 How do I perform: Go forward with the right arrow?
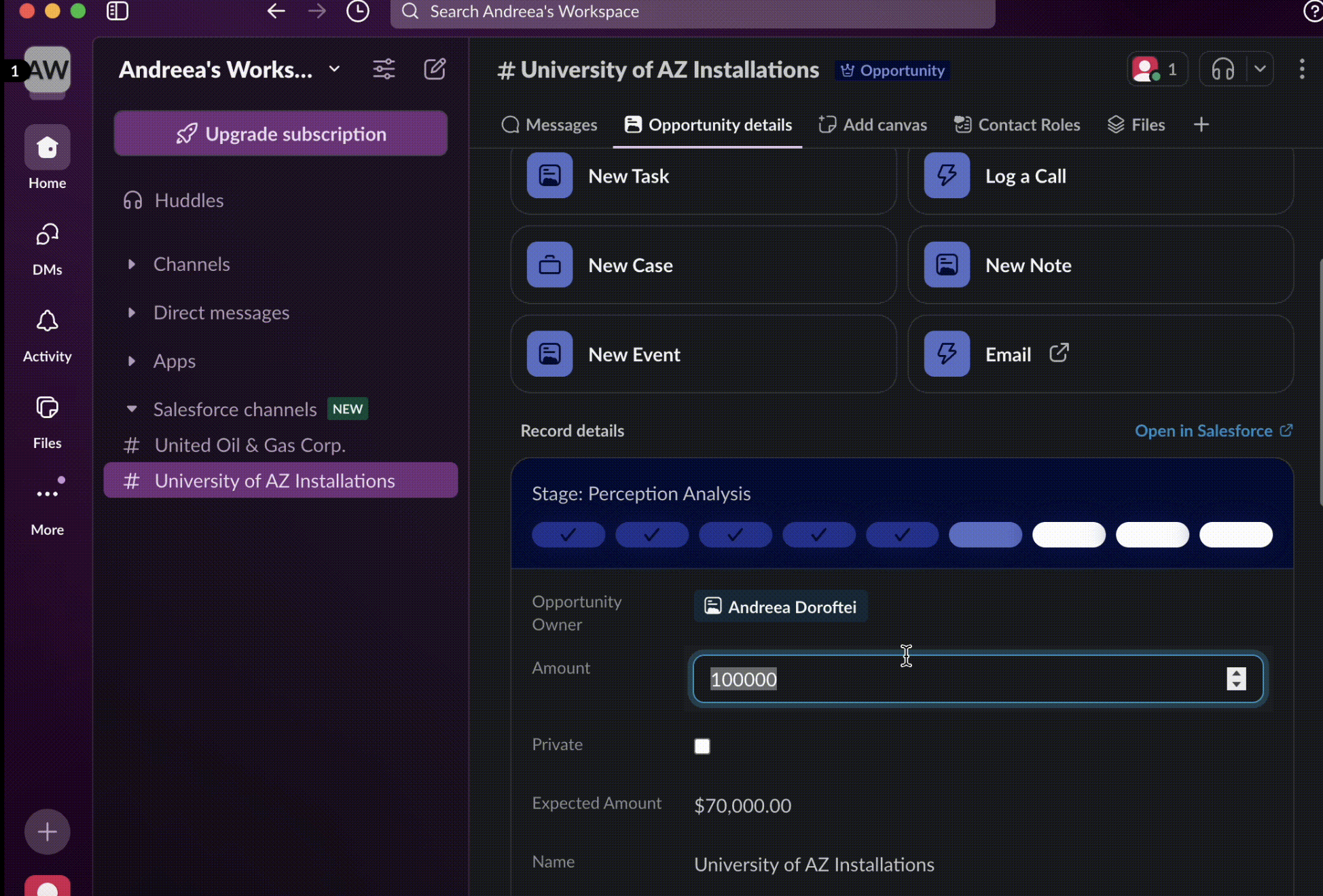point(316,11)
